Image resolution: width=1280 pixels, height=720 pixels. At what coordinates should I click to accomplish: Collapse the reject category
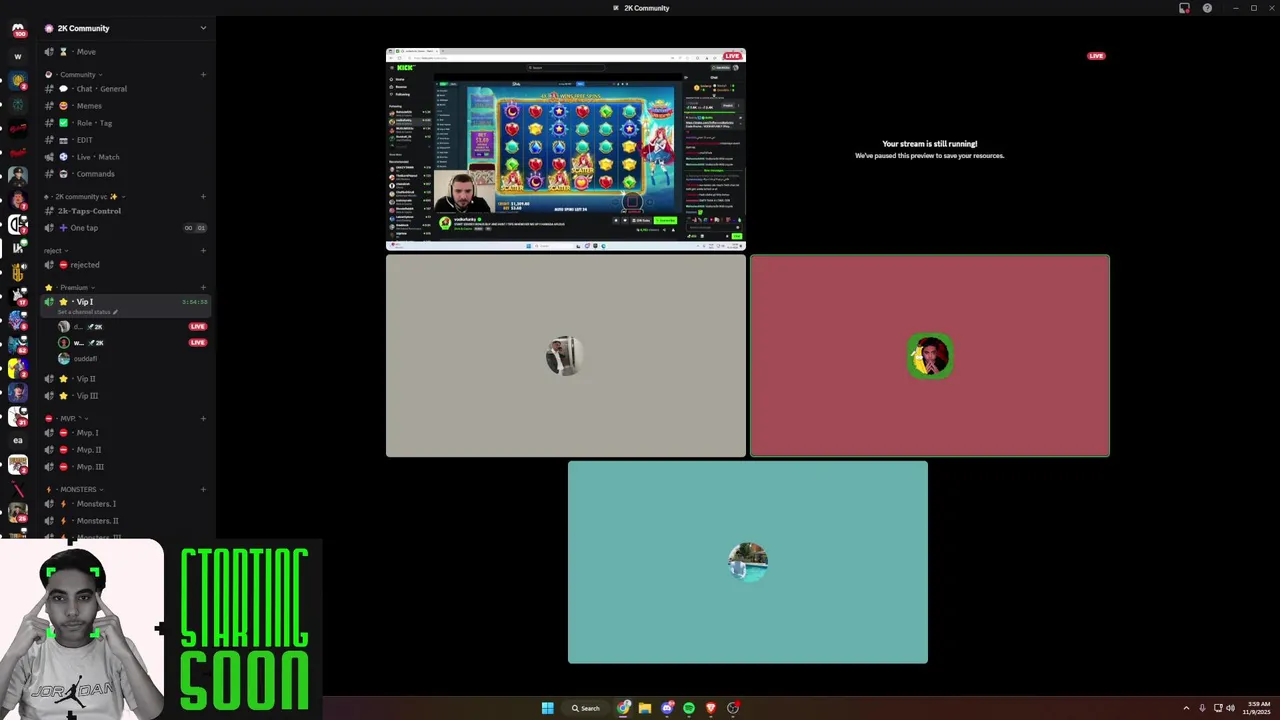pyautogui.click(x=55, y=250)
